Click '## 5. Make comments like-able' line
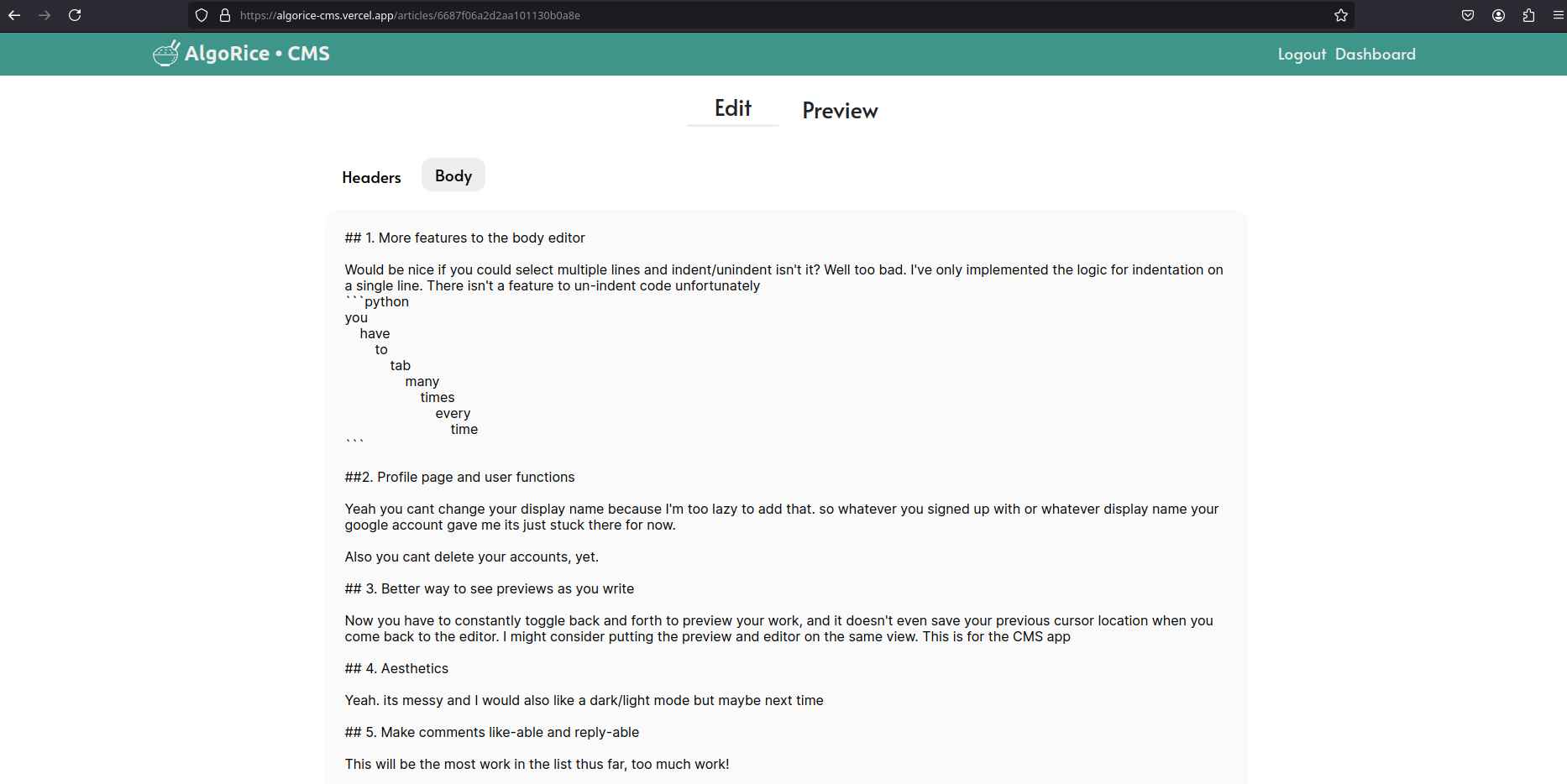Viewport: 1567px width, 784px height. (491, 733)
